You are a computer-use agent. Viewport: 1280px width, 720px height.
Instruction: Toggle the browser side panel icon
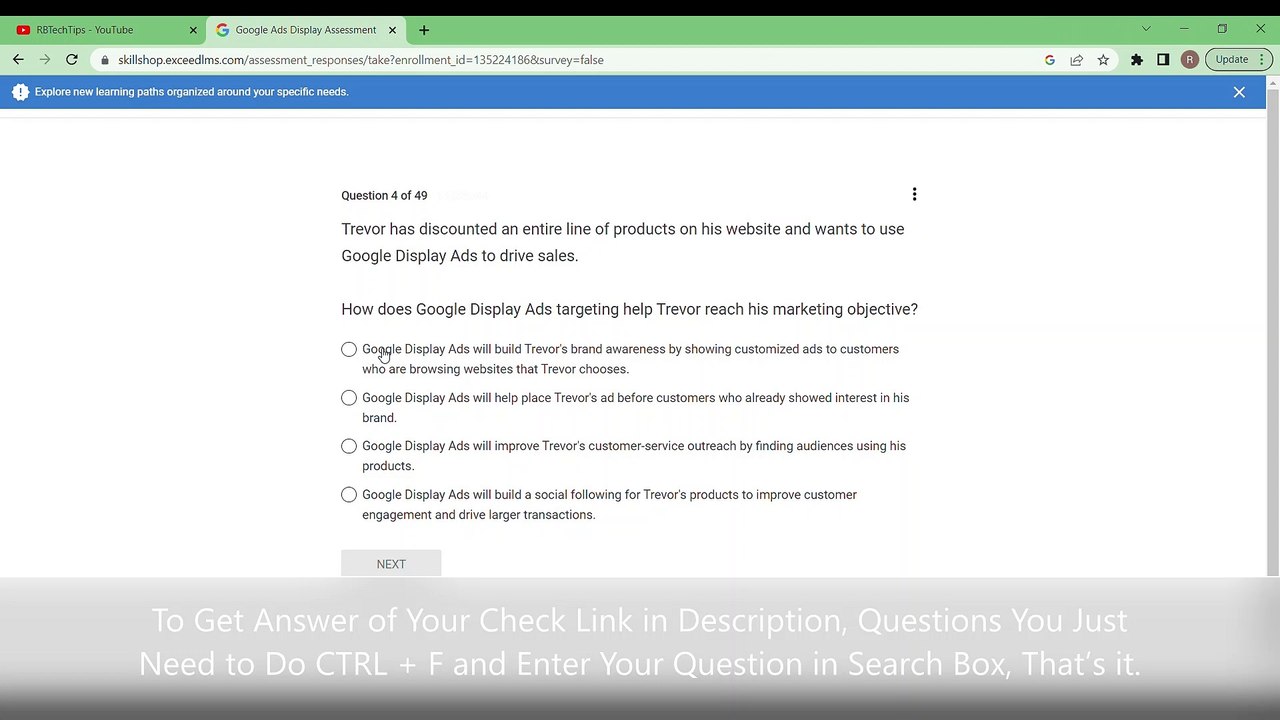pyautogui.click(x=1163, y=60)
